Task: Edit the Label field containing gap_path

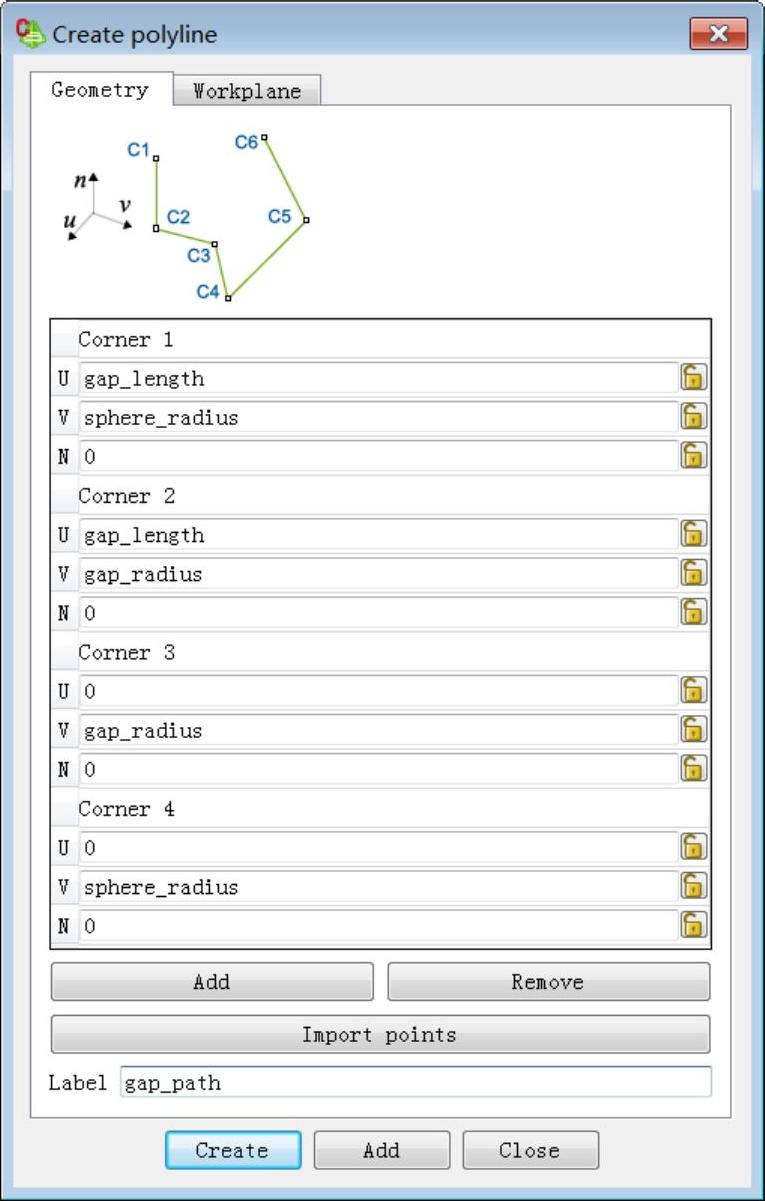Action: [x=416, y=1082]
